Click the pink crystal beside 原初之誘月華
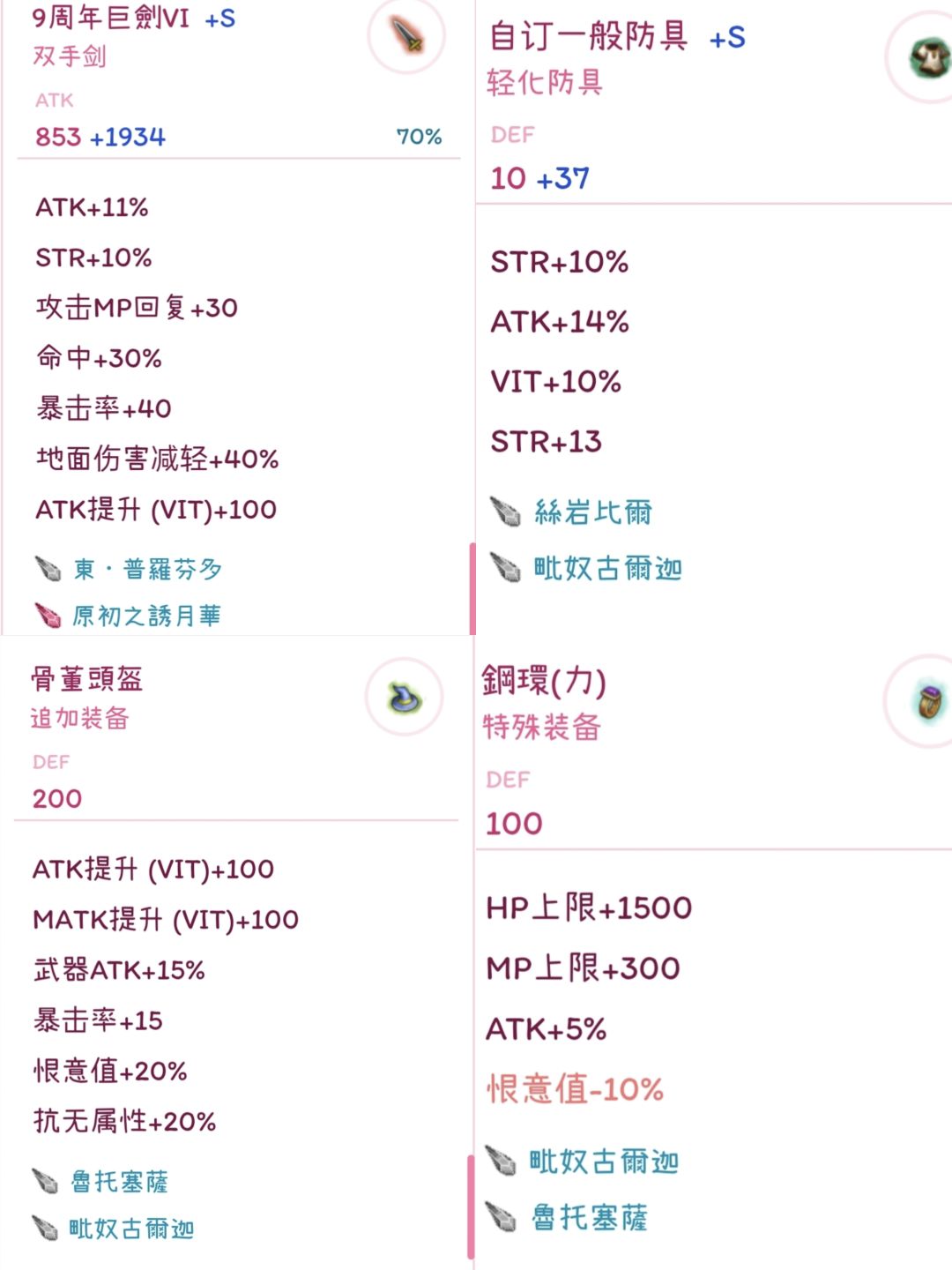This screenshot has height=1270, width=952. (x=48, y=615)
